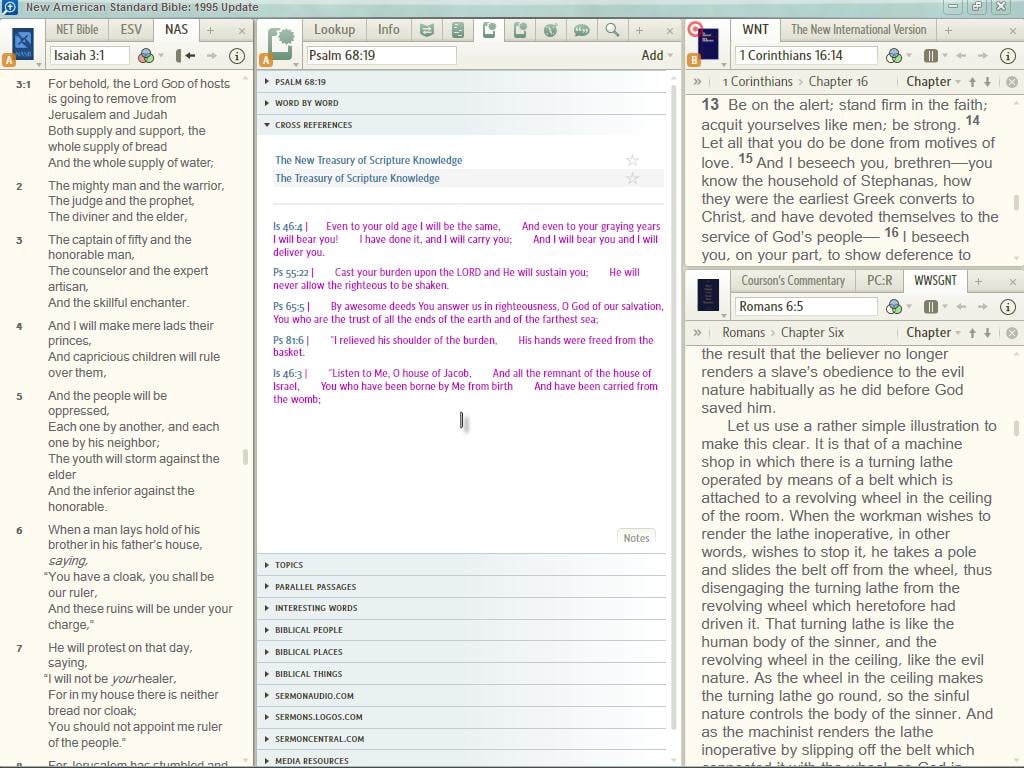Star The Treasury of Scripture Knowledge
Screen dimensions: 1024x768
(632, 178)
